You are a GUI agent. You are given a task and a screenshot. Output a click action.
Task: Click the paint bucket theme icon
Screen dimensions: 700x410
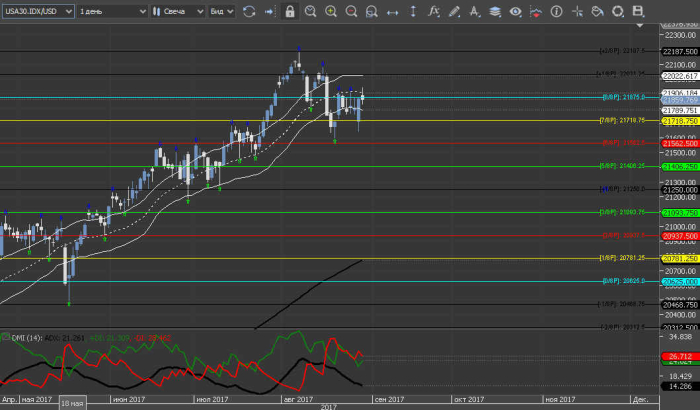pos(597,12)
